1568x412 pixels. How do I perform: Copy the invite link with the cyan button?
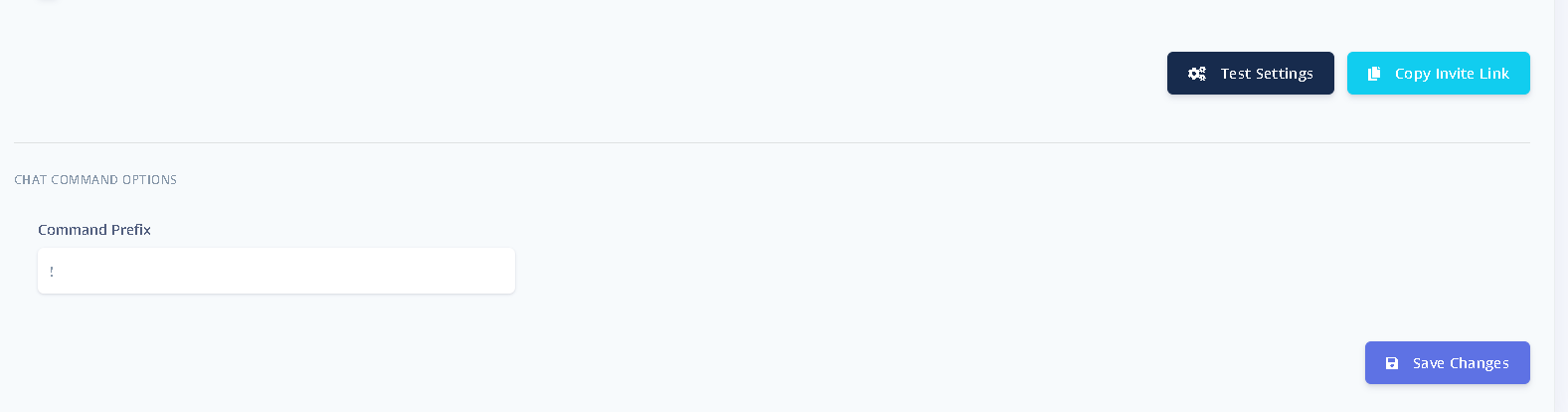(1439, 74)
